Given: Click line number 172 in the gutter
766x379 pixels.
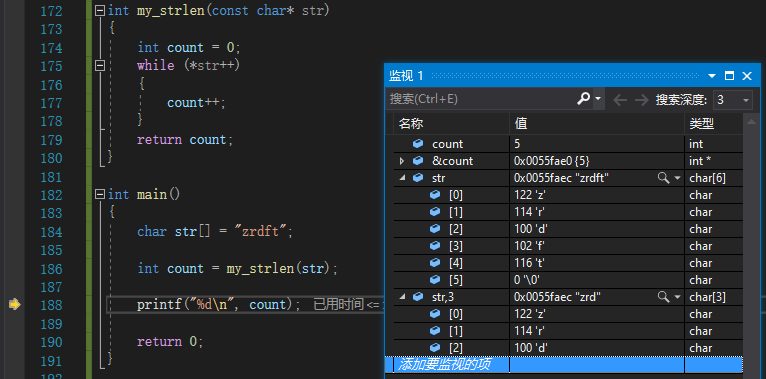Looking at the screenshot, I should tap(51, 11).
